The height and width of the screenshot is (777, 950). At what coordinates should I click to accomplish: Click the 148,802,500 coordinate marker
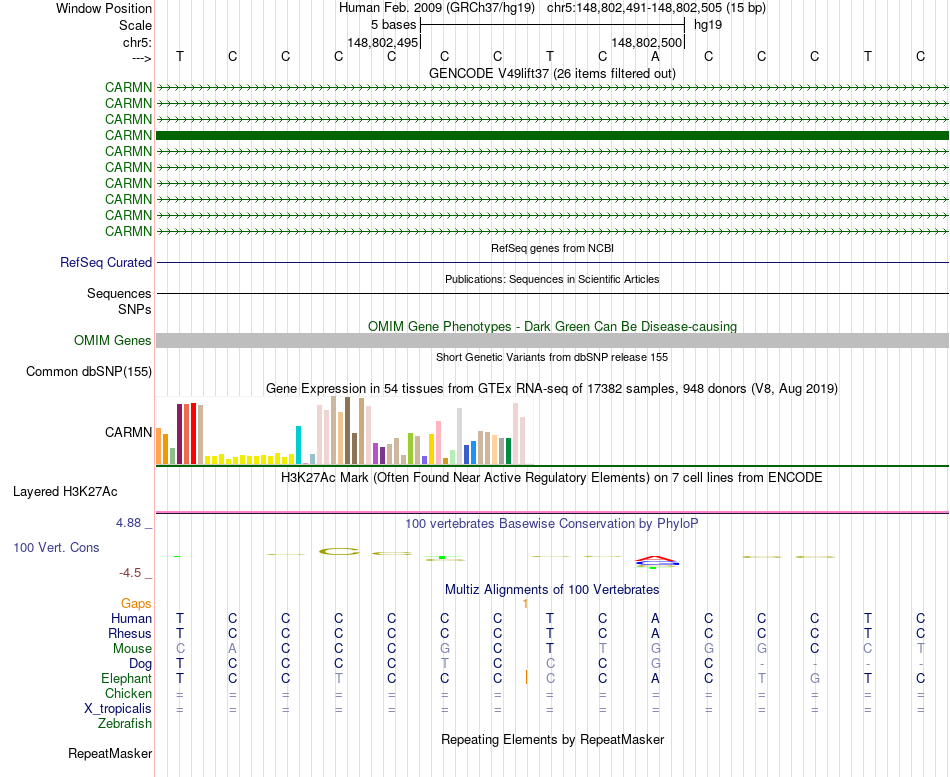click(646, 42)
